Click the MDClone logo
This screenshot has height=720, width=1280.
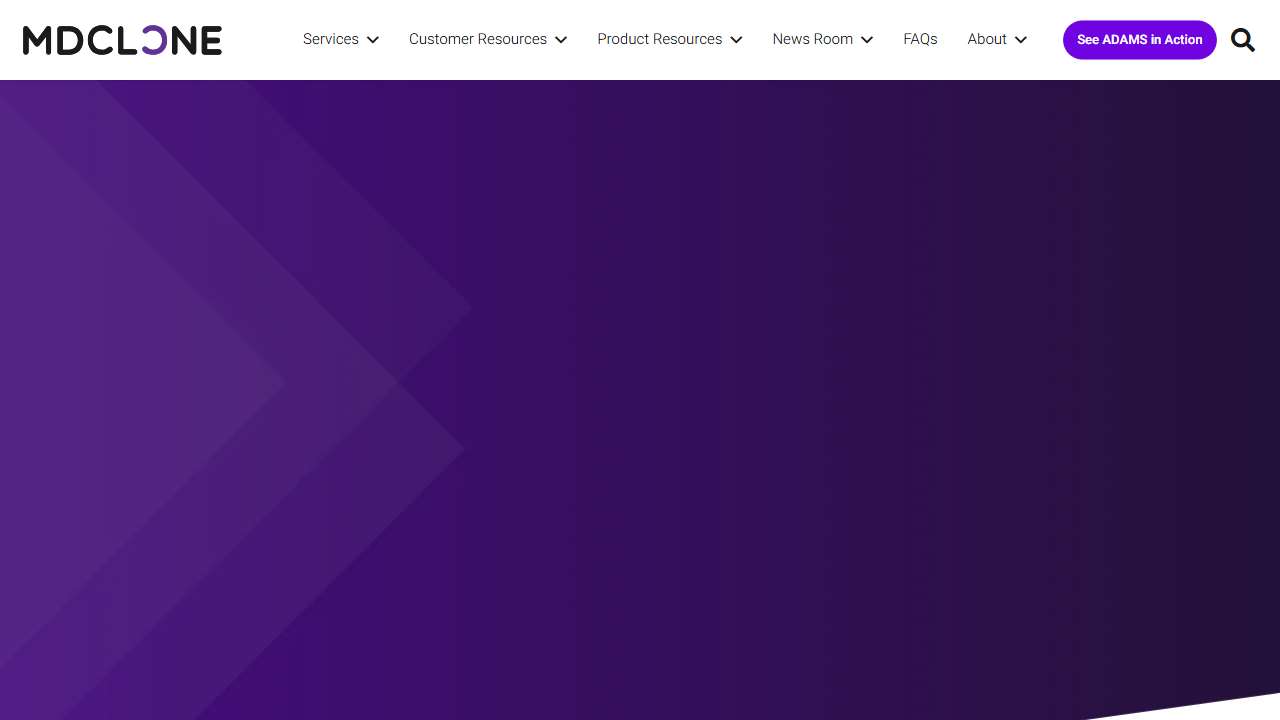point(122,40)
